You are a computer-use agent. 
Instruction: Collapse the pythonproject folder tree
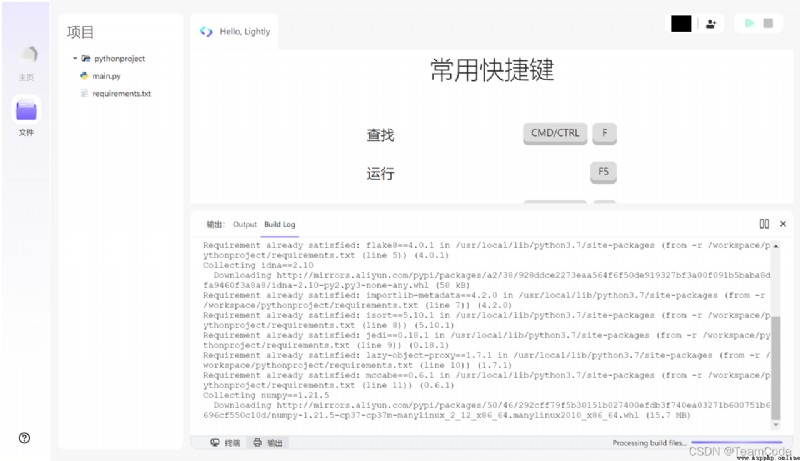[74, 58]
